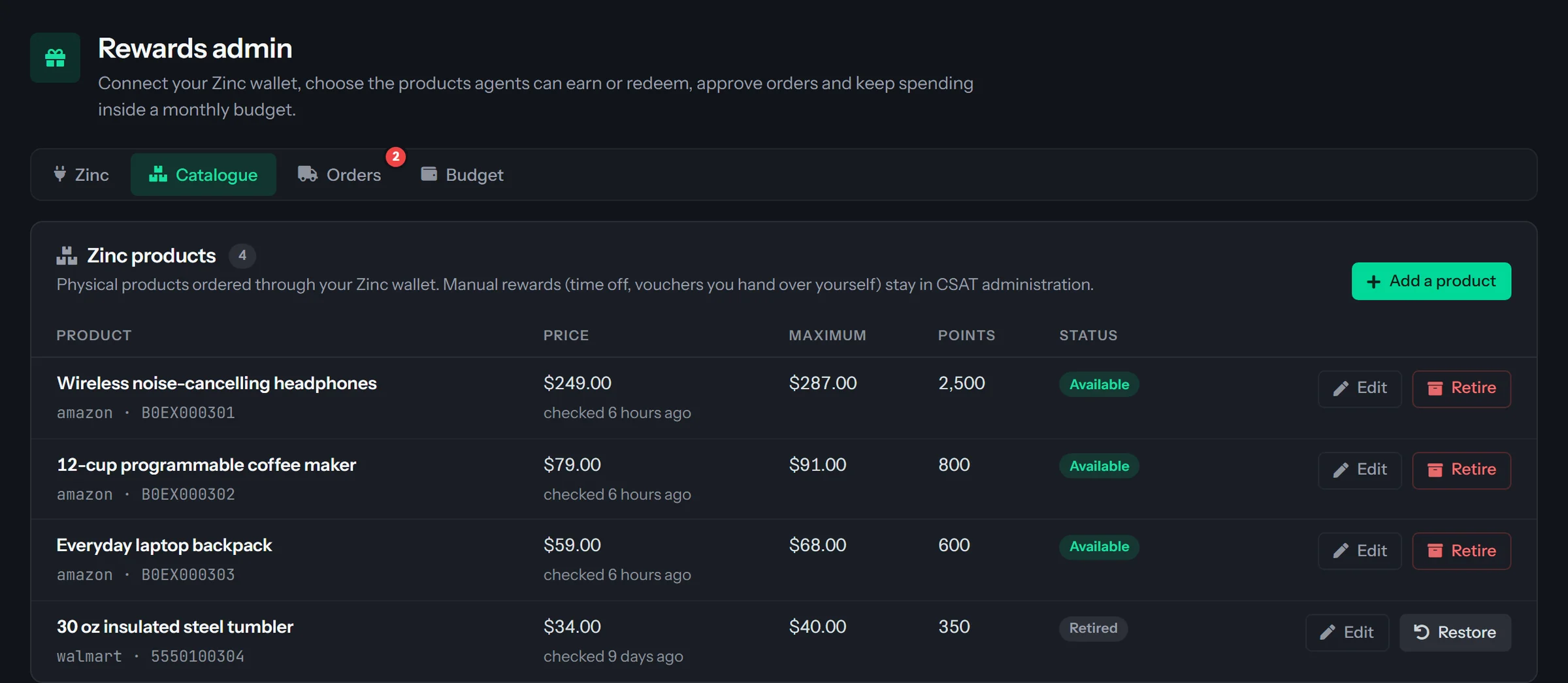Select the Everyday laptop backpack name

tap(164, 545)
